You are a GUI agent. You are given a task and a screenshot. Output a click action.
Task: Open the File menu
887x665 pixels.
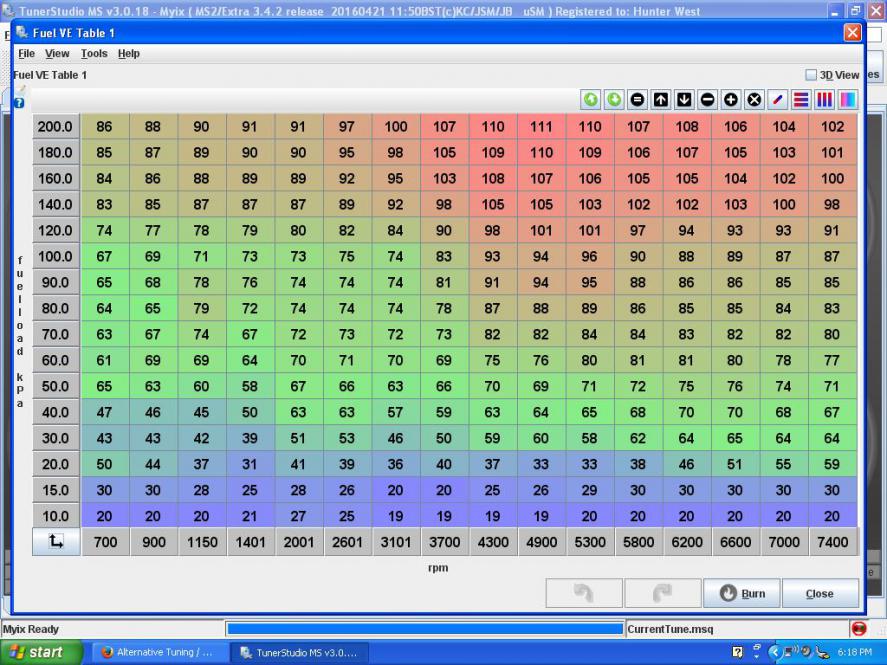click(26, 53)
